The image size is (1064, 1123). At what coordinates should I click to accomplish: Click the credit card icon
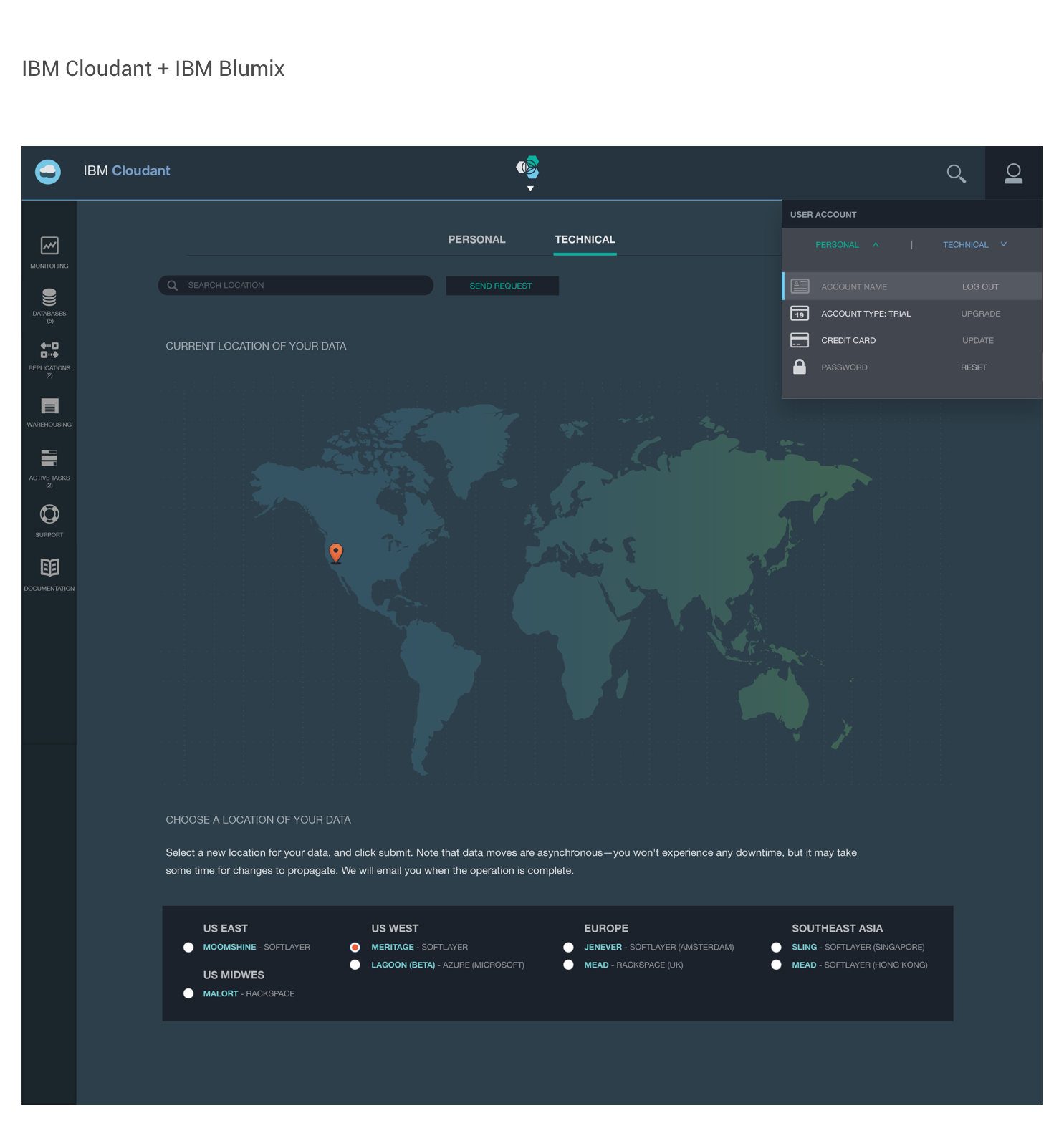800,340
